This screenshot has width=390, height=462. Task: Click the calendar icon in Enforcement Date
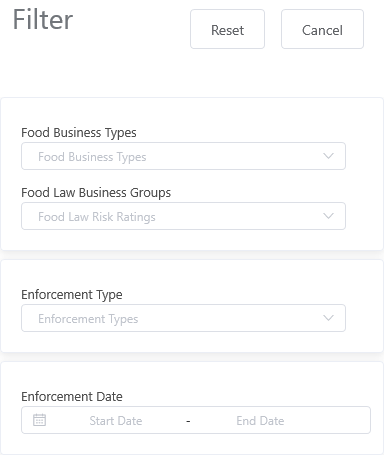(x=39, y=420)
